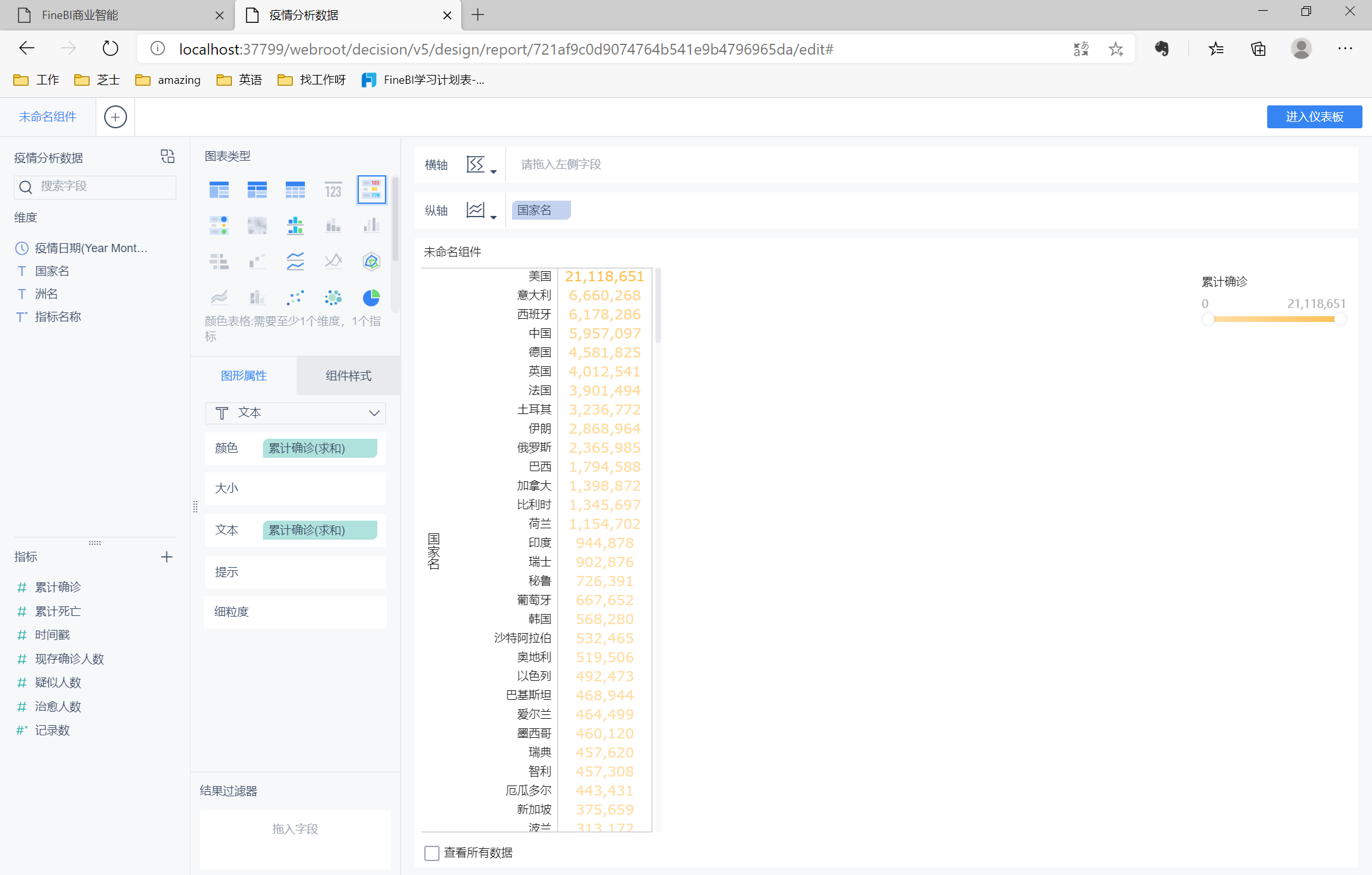Expand the 横轴 axis options dropdown
Screen dimensions: 1372x875
[x=481, y=165]
